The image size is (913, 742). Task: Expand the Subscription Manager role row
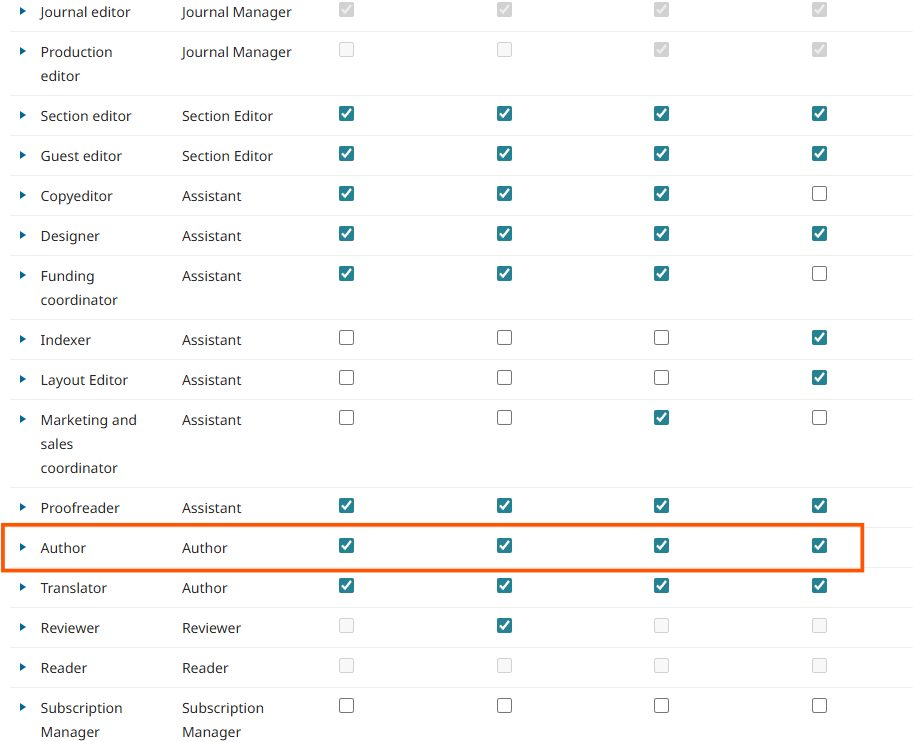23,707
